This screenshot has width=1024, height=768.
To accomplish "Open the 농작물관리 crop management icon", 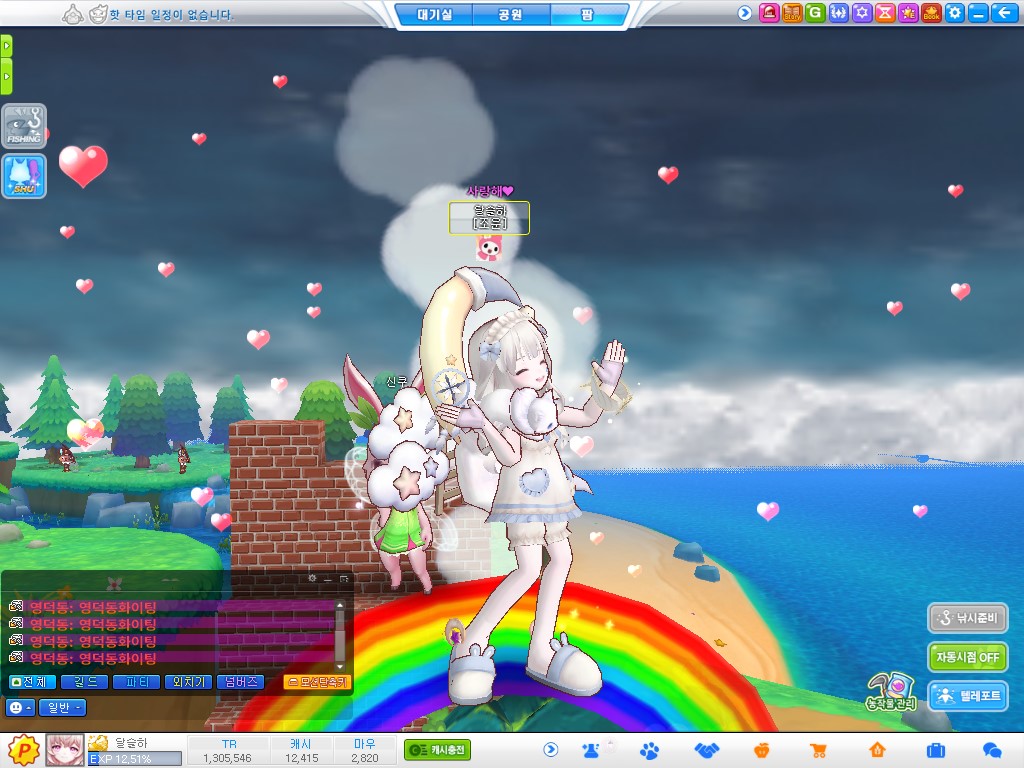I will [891, 692].
